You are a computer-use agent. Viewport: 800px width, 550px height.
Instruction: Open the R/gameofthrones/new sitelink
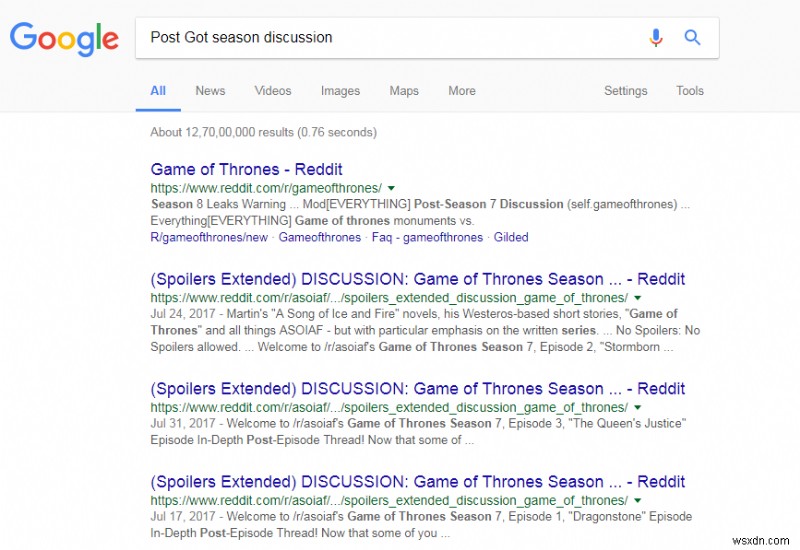(x=209, y=237)
